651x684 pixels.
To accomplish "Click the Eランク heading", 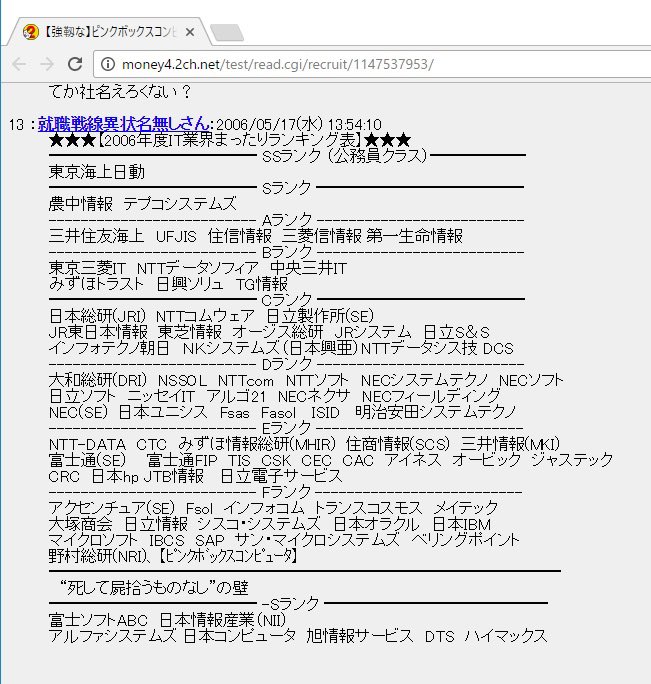I will tap(287, 428).
